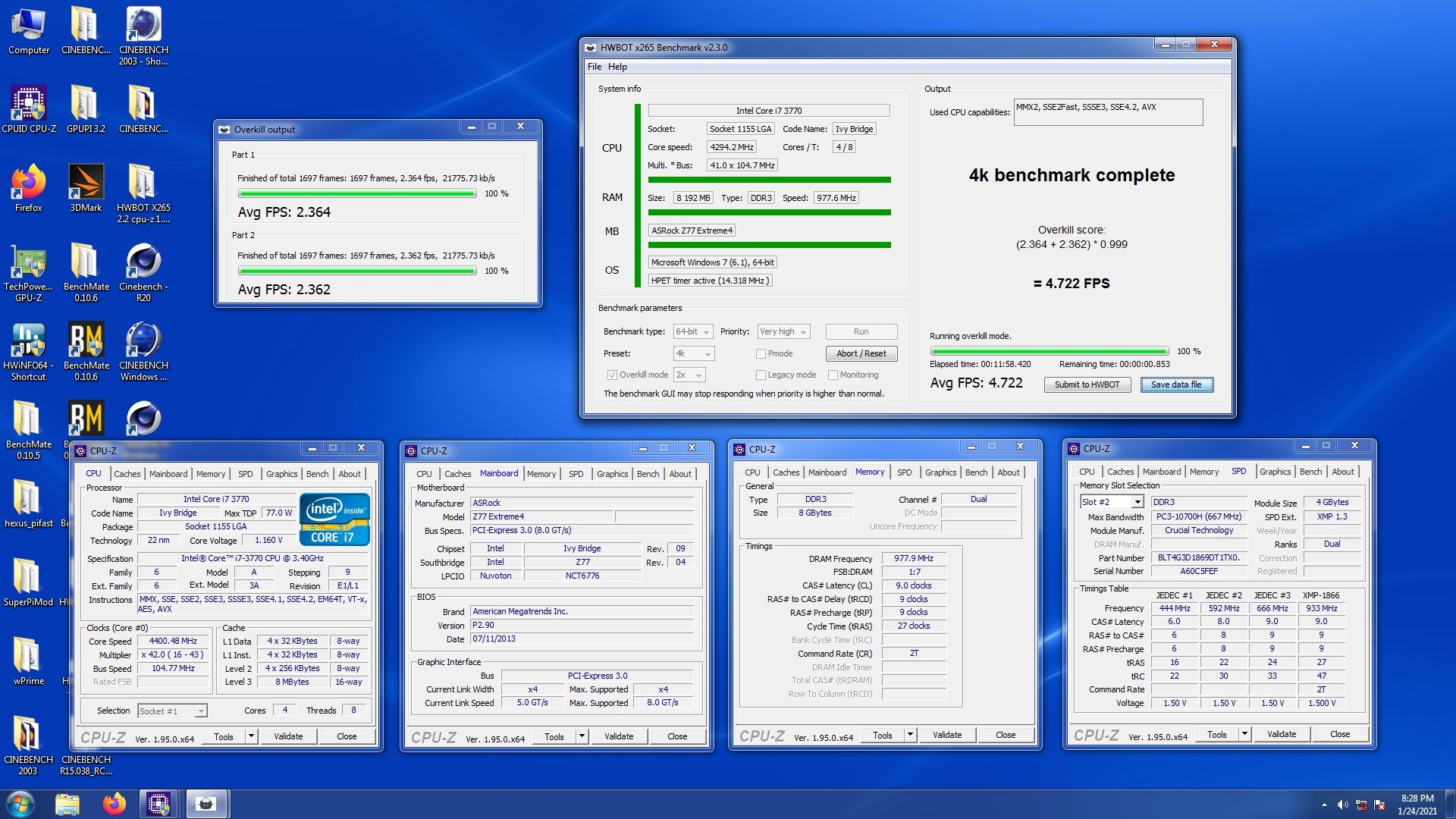Open the volume speaker tray icon
1456x819 pixels.
[x=1342, y=804]
